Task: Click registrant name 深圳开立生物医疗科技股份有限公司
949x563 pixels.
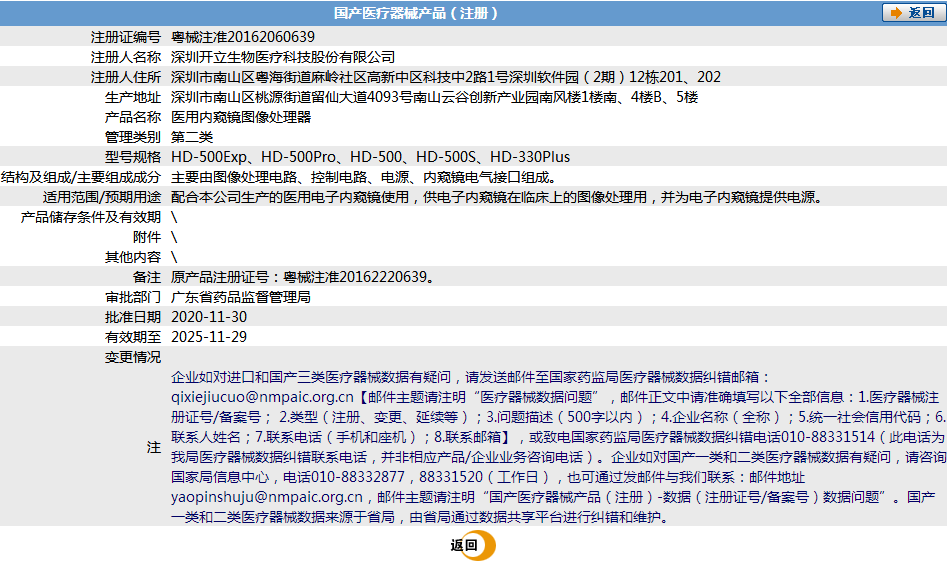Action: (x=283, y=57)
